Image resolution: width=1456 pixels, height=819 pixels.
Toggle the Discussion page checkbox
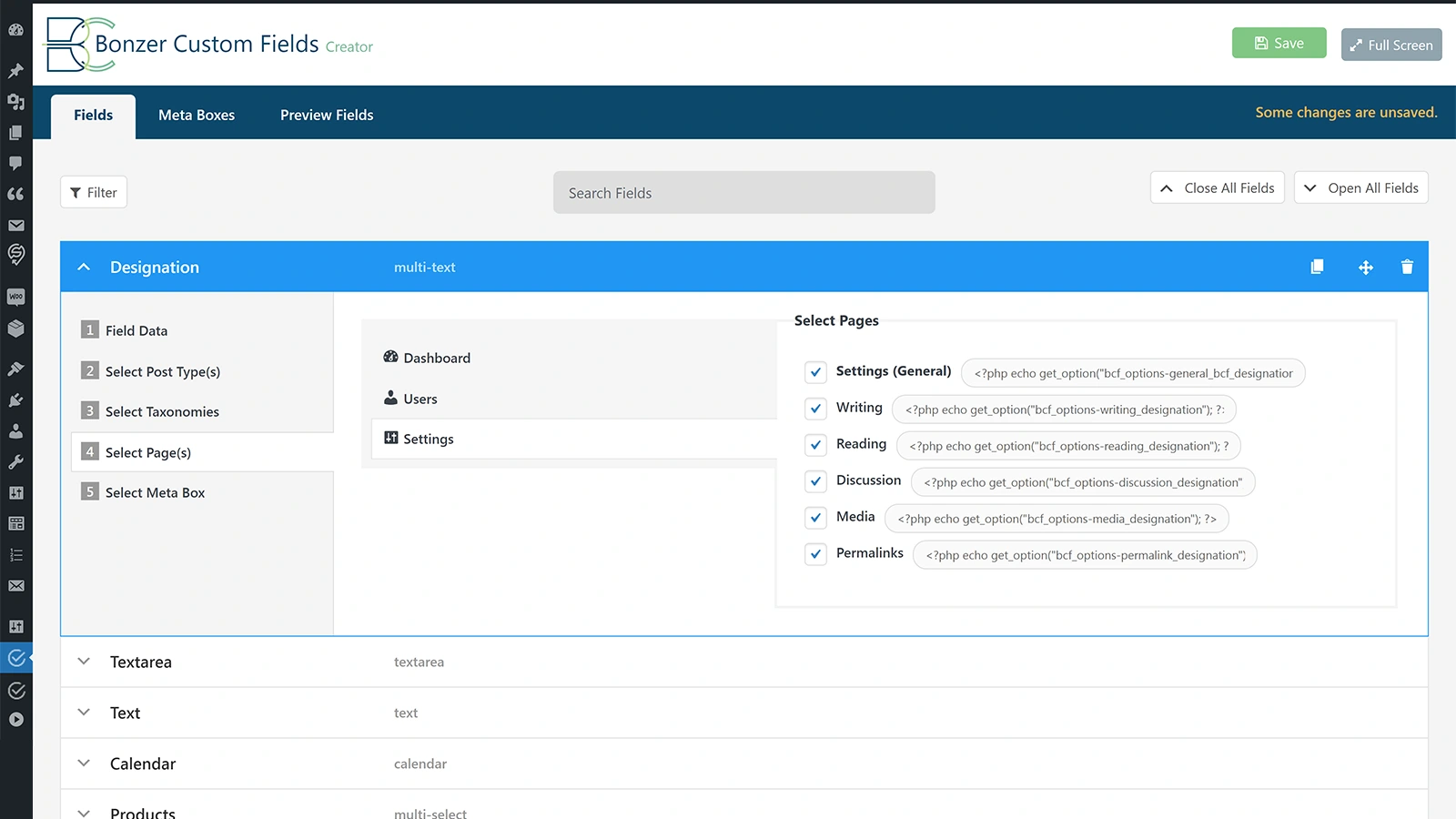tap(815, 481)
